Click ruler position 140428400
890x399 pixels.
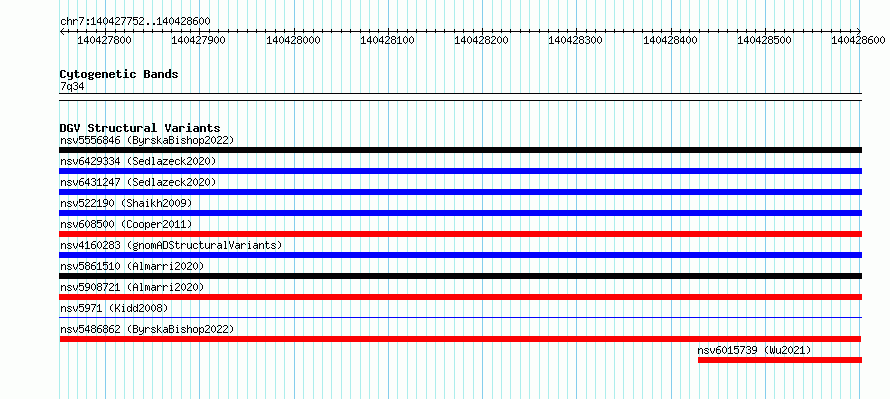tap(670, 40)
